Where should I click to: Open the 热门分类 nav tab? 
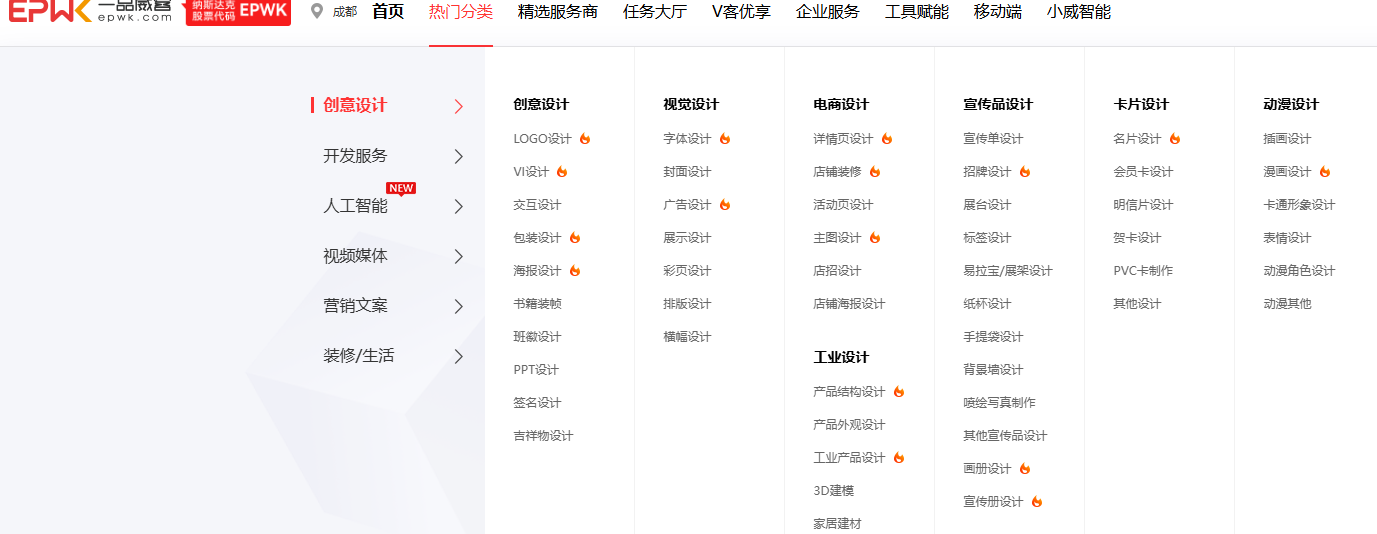461,12
